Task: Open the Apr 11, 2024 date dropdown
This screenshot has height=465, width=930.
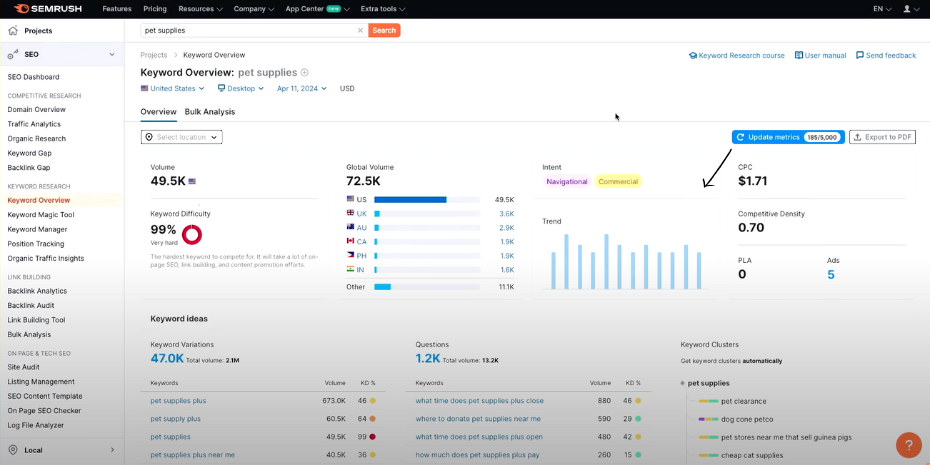Action: point(302,88)
